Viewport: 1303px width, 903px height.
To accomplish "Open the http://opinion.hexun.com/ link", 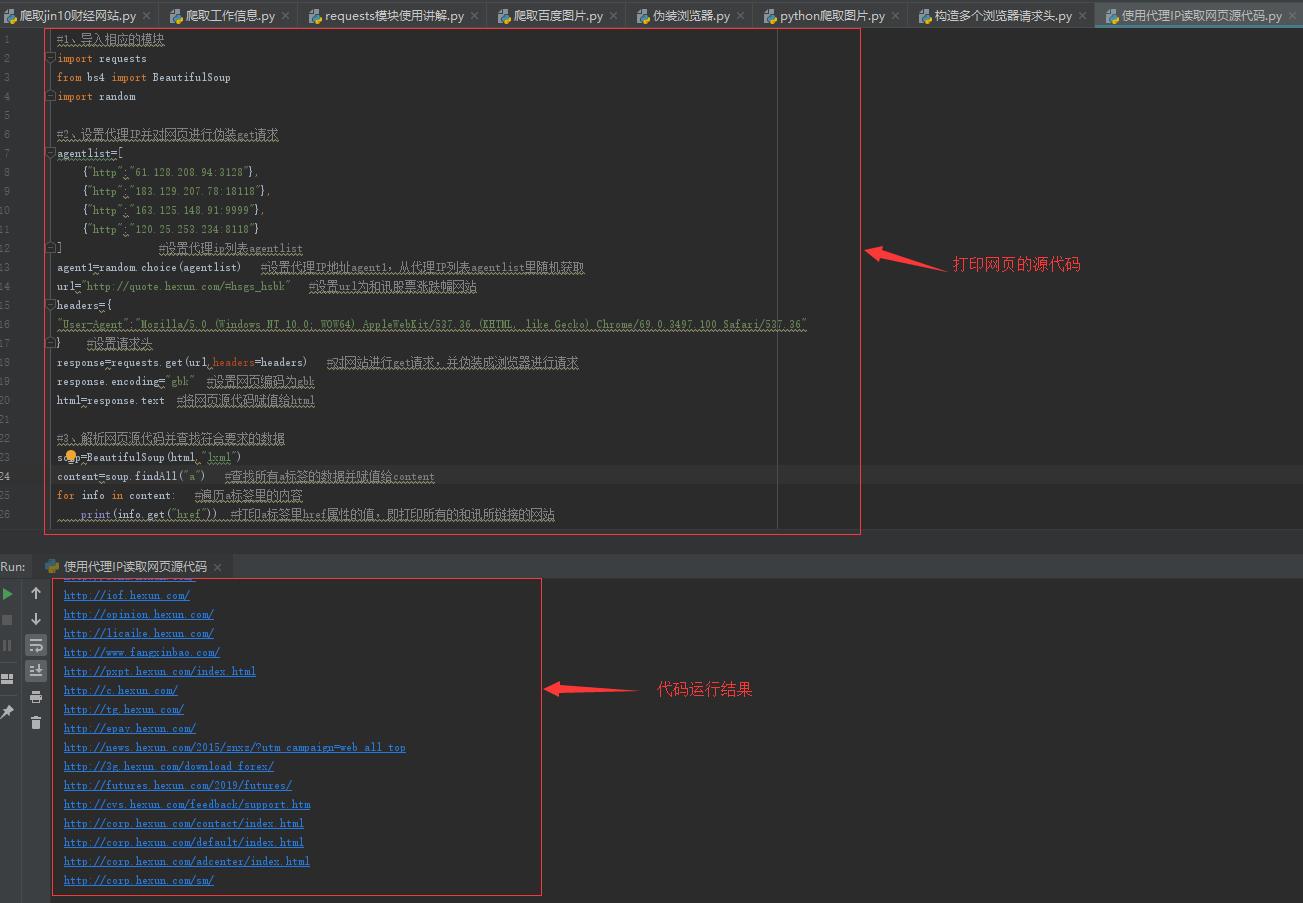I will [x=138, y=614].
